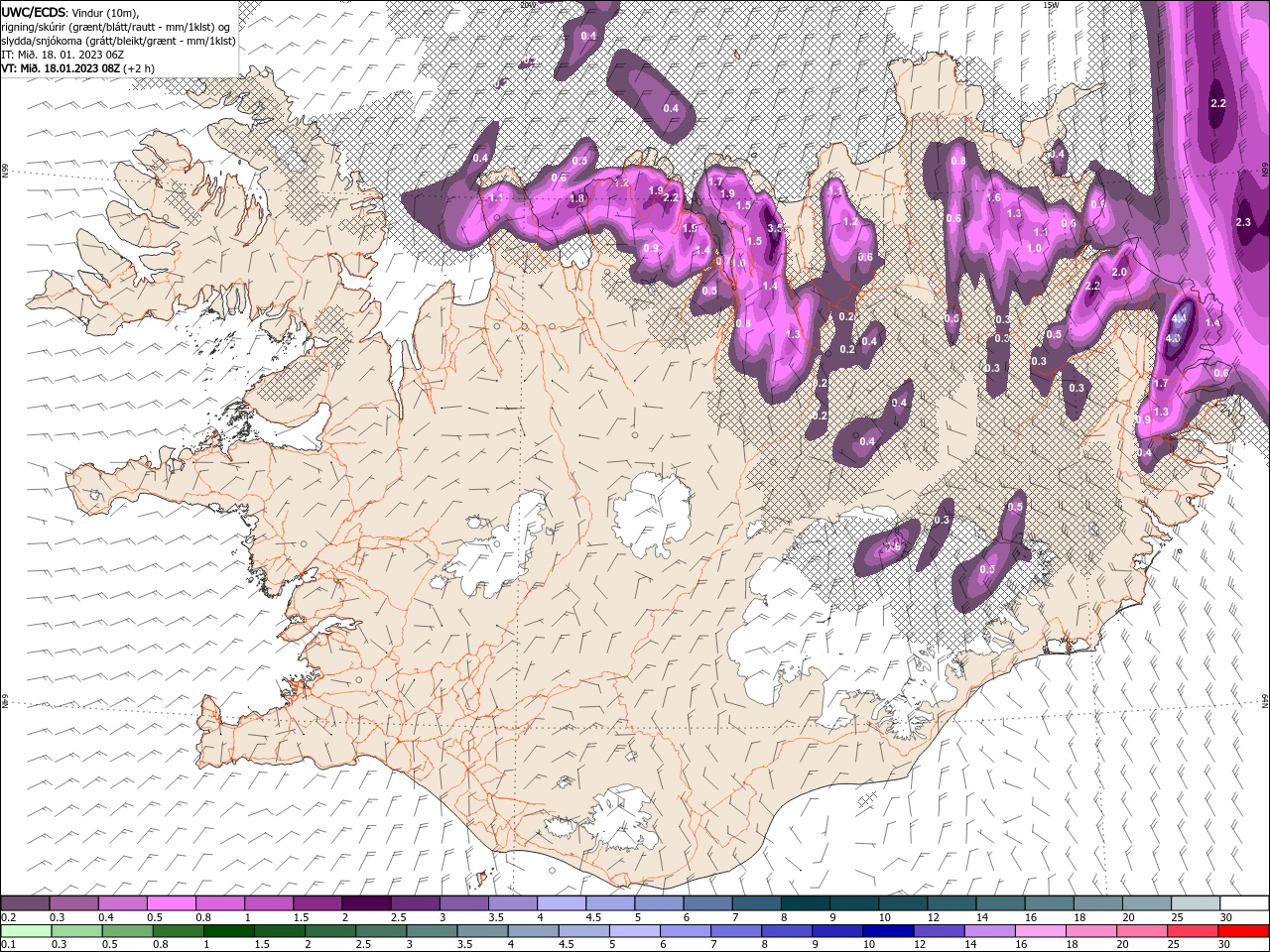Click the top legend row swatch labeled 1.5

pyautogui.click(x=317, y=902)
